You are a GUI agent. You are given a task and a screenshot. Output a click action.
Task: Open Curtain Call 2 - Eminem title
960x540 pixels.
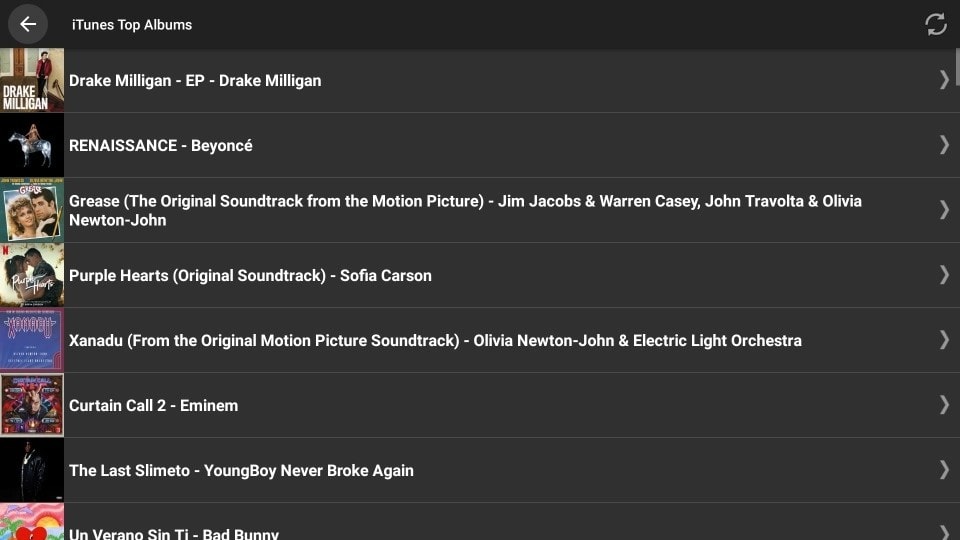153,405
